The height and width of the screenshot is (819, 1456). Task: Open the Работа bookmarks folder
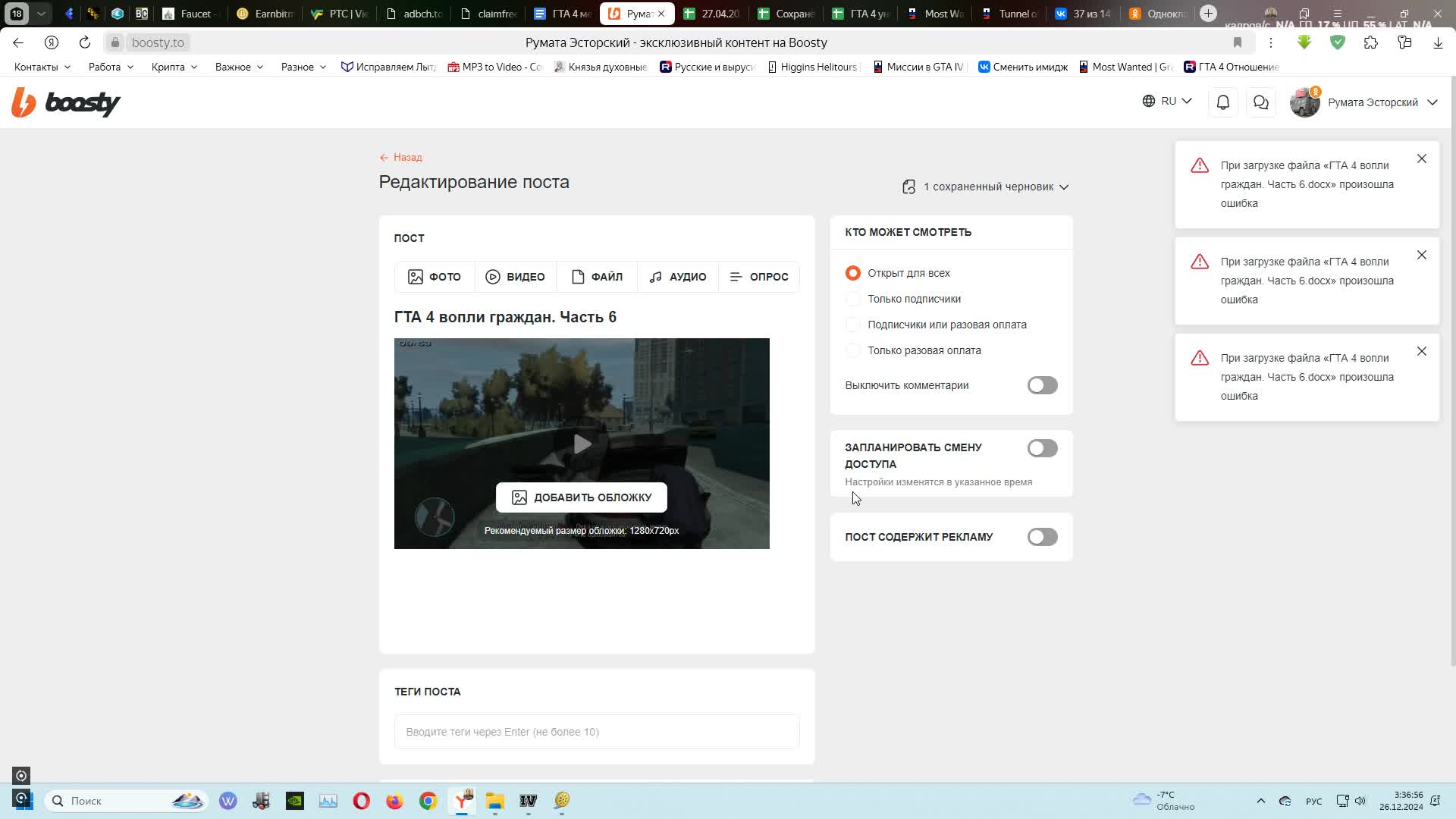[x=111, y=67]
